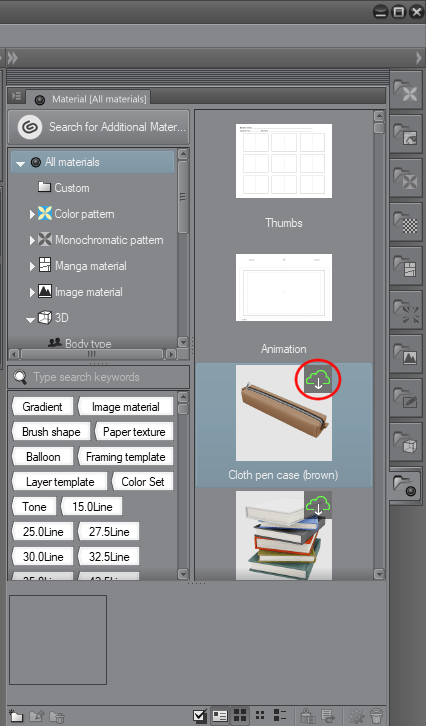
Task: Open the Manga material folder tab icon
Action: coord(406,267)
